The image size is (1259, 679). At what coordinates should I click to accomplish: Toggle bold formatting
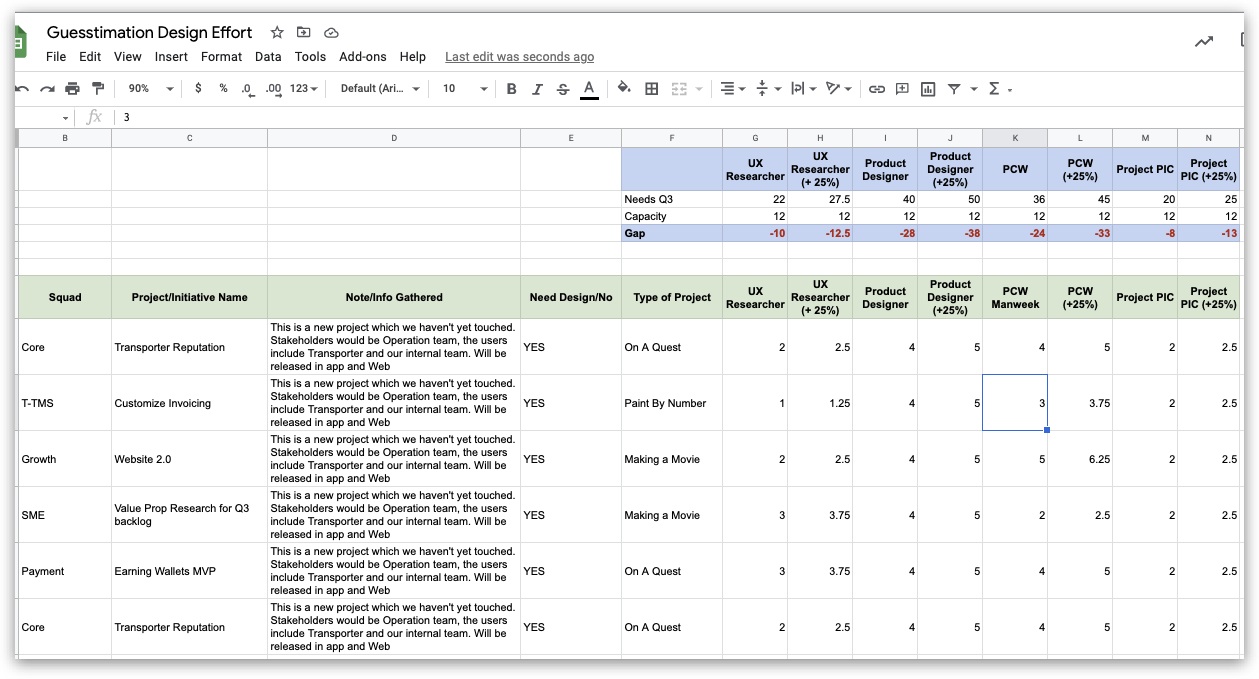(512, 89)
